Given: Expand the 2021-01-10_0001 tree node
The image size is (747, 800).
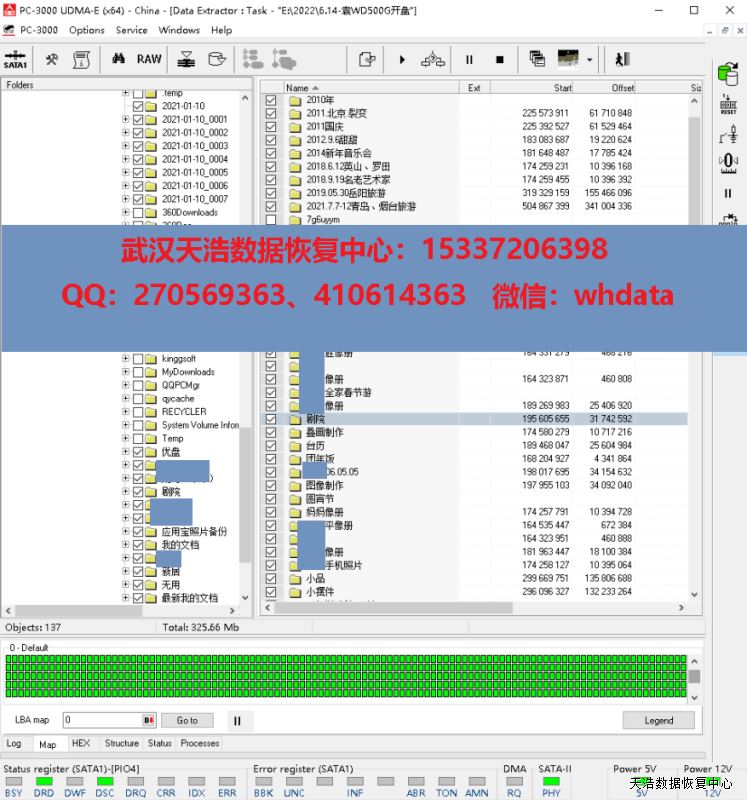Looking at the screenshot, I should click(x=126, y=119).
